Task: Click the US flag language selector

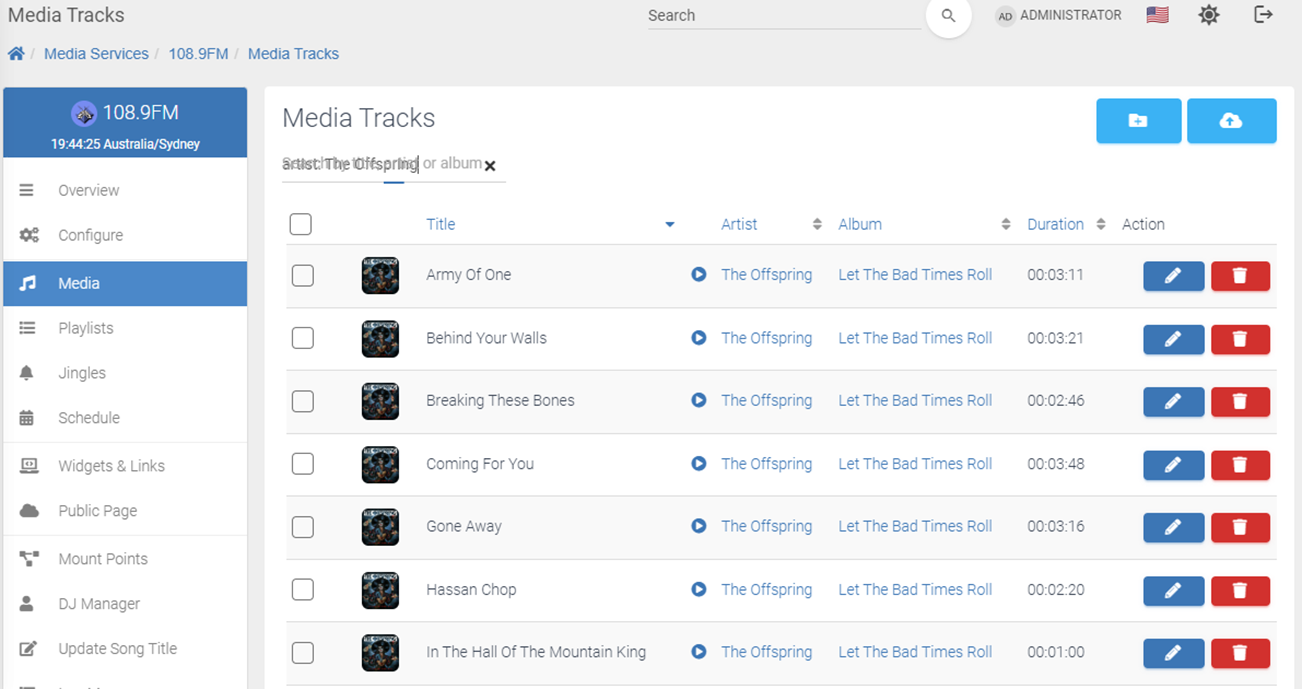Action: [x=1157, y=15]
